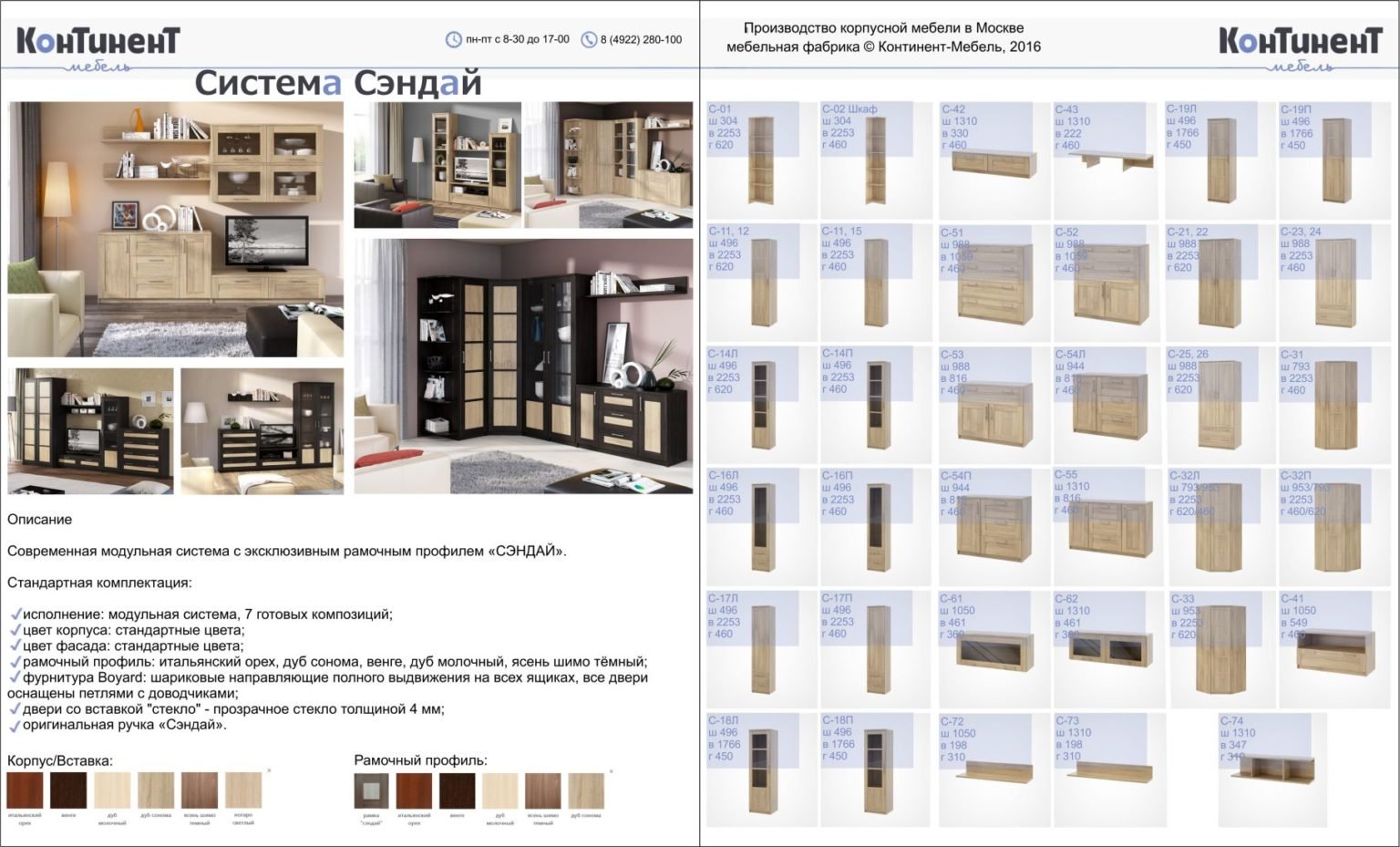Select the дуб молочный swatch under Корпус/Вставка

[112, 790]
